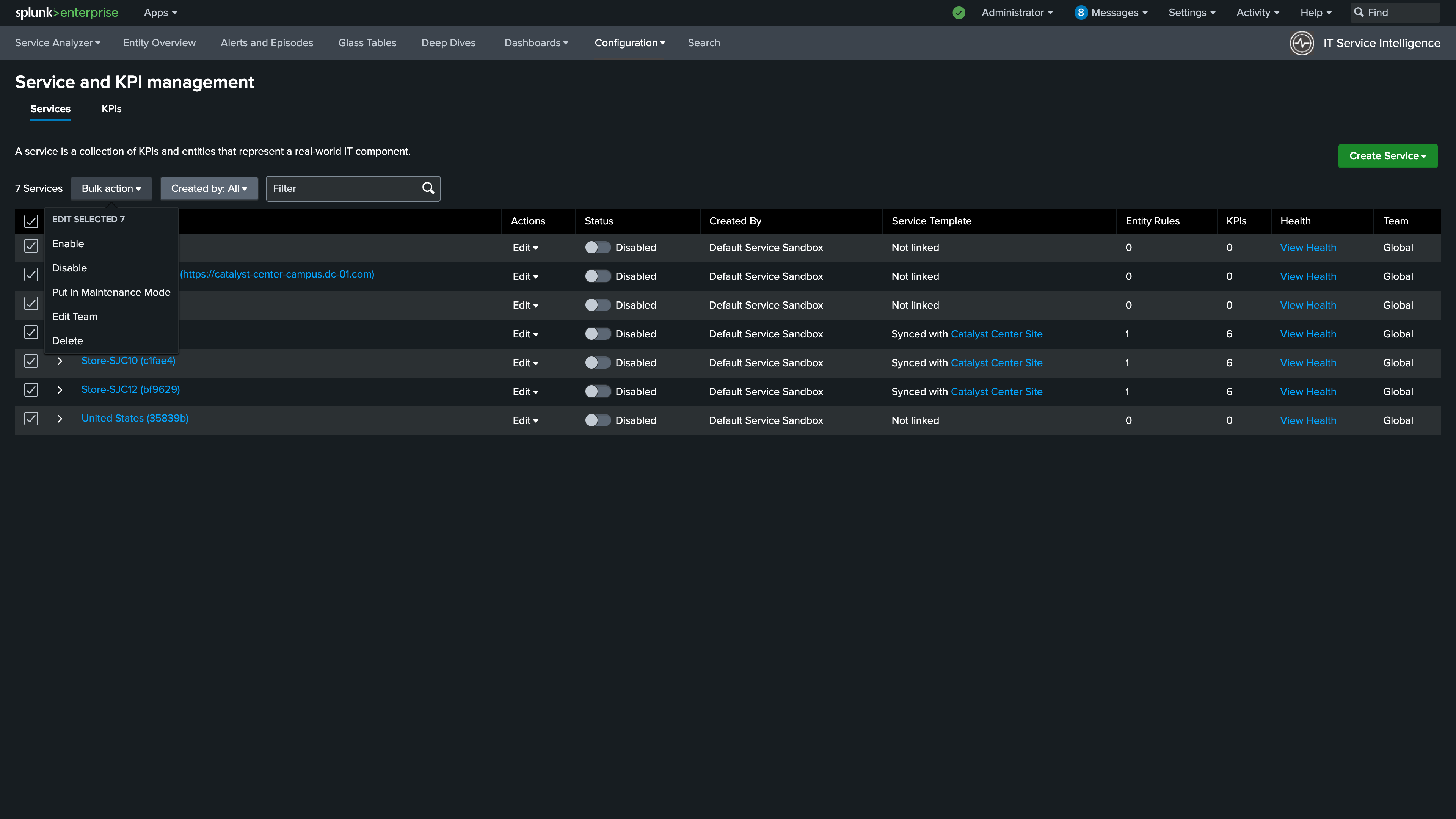
Task: Open the Administrator account menu
Action: point(1017,13)
